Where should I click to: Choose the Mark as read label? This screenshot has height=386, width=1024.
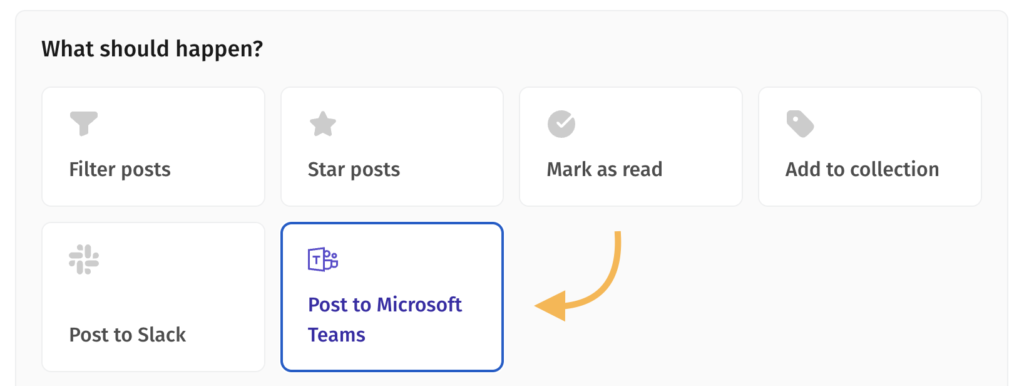pyautogui.click(x=604, y=170)
